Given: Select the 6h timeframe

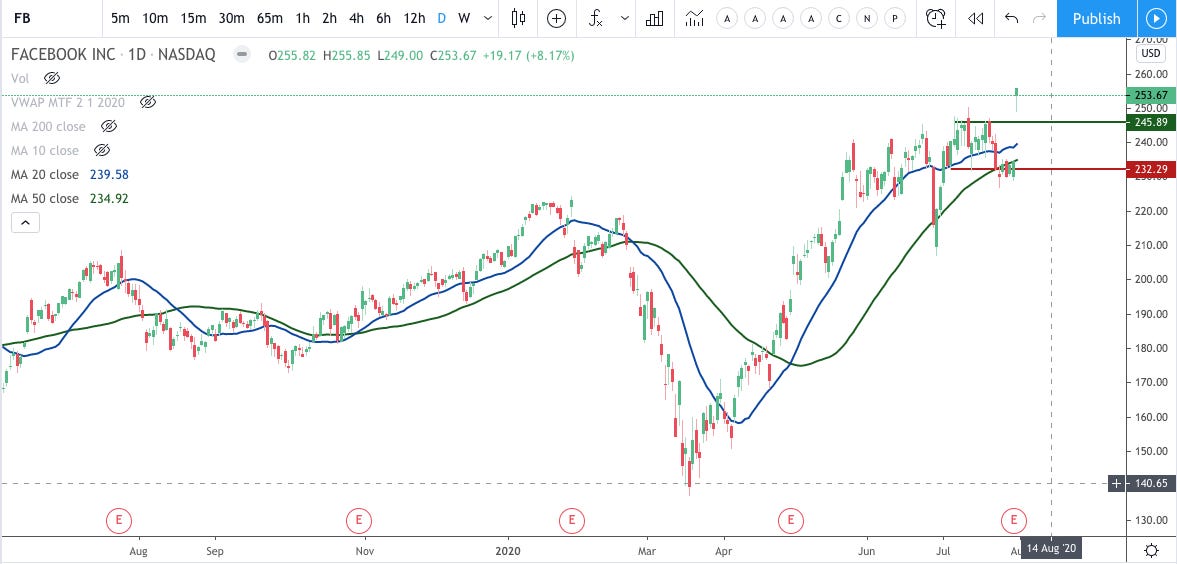Looking at the screenshot, I should 384,19.
